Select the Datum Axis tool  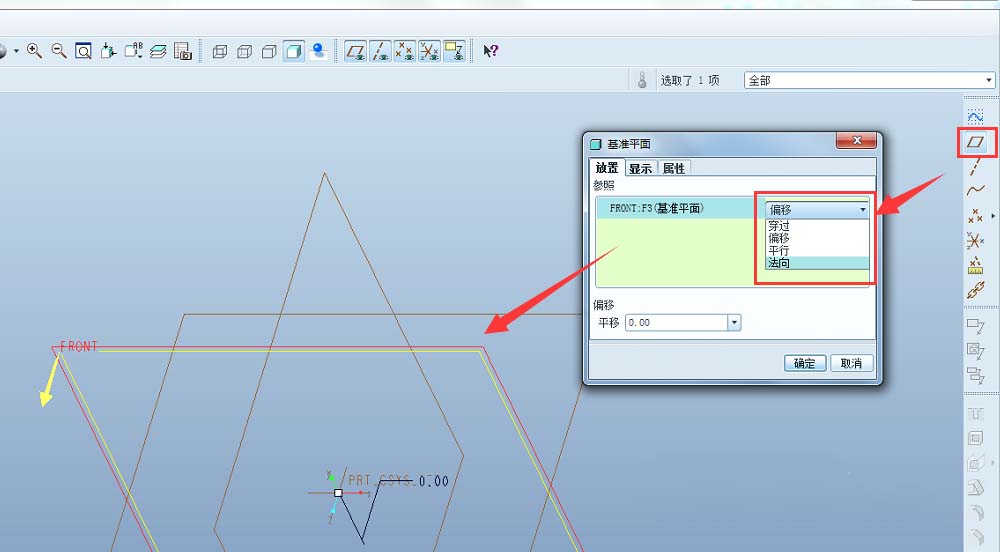point(975,166)
